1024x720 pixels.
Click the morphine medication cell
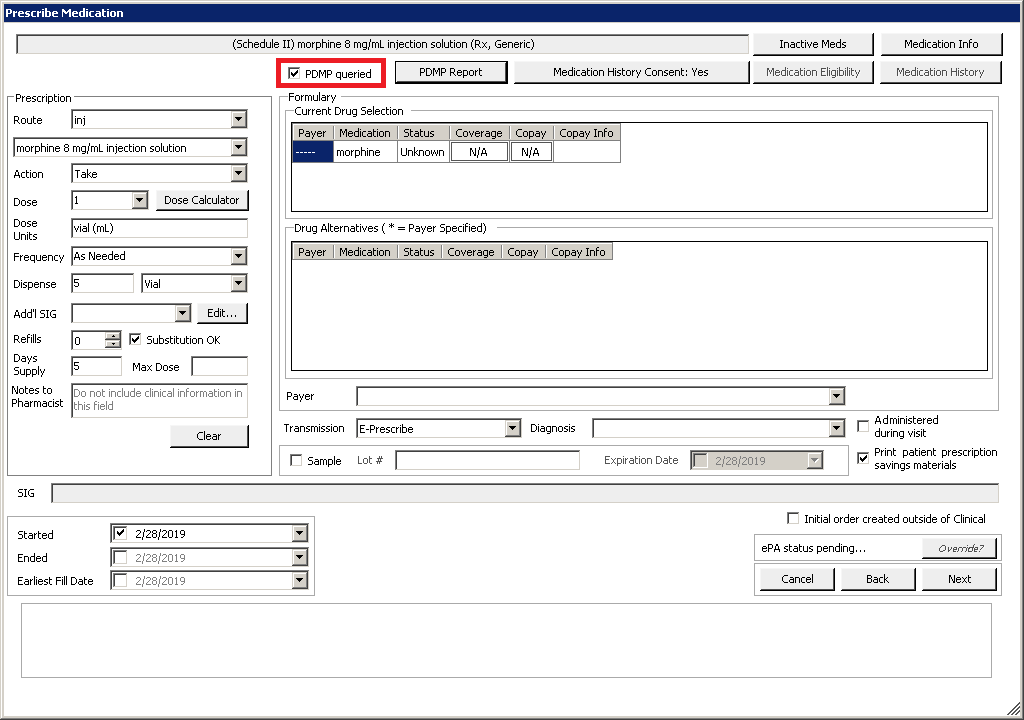click(365, 152)
